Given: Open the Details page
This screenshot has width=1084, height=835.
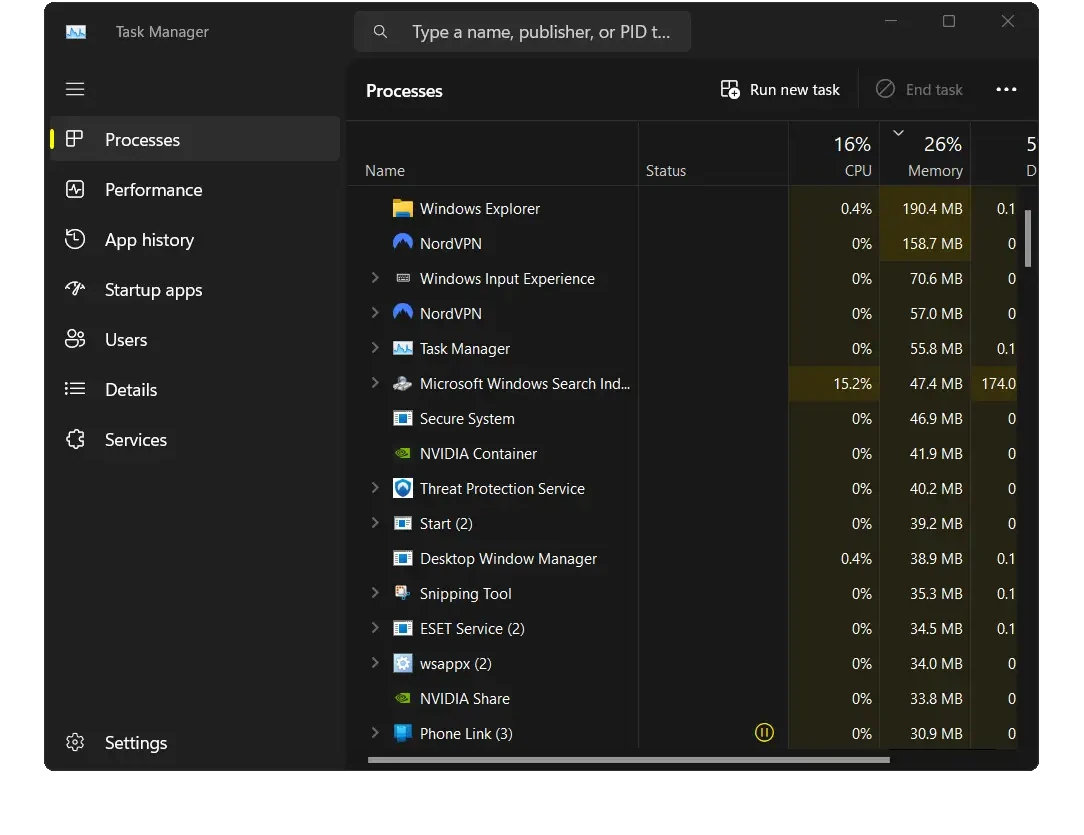Looking at the screenshot, I should pos(195,389).
